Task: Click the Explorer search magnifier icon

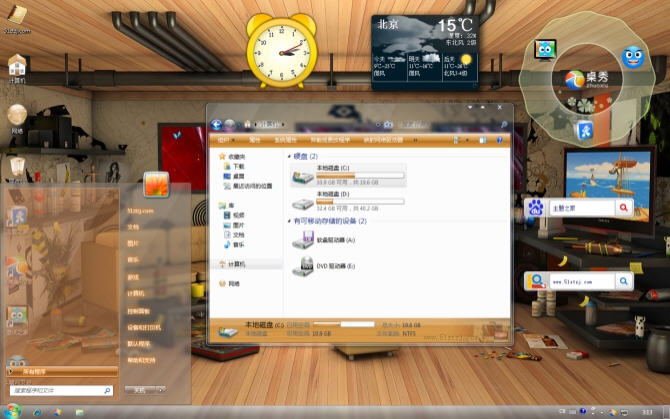Action: pos(504,125)
